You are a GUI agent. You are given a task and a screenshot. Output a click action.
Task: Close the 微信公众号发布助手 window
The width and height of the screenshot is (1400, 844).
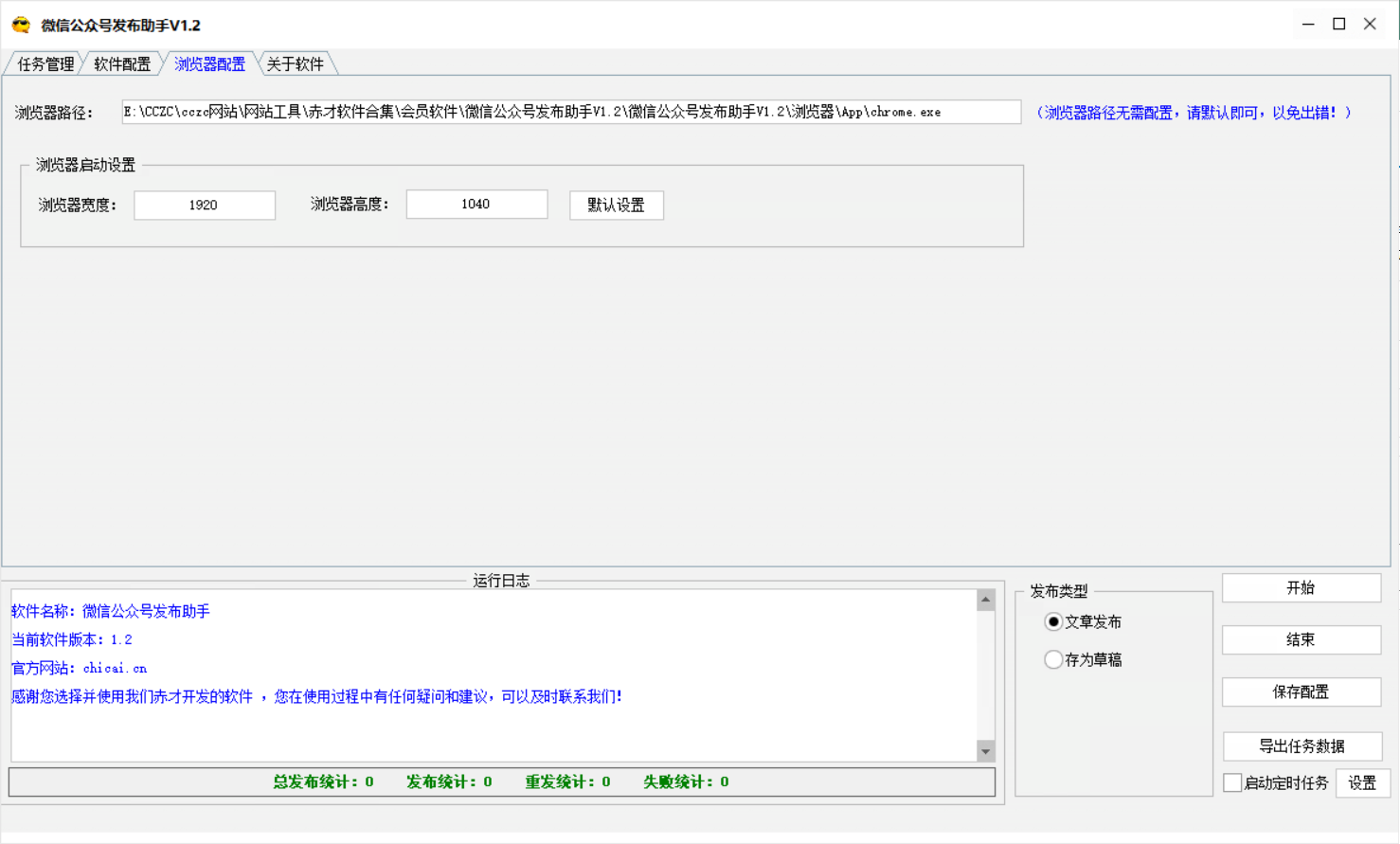tap(1370, 24)
